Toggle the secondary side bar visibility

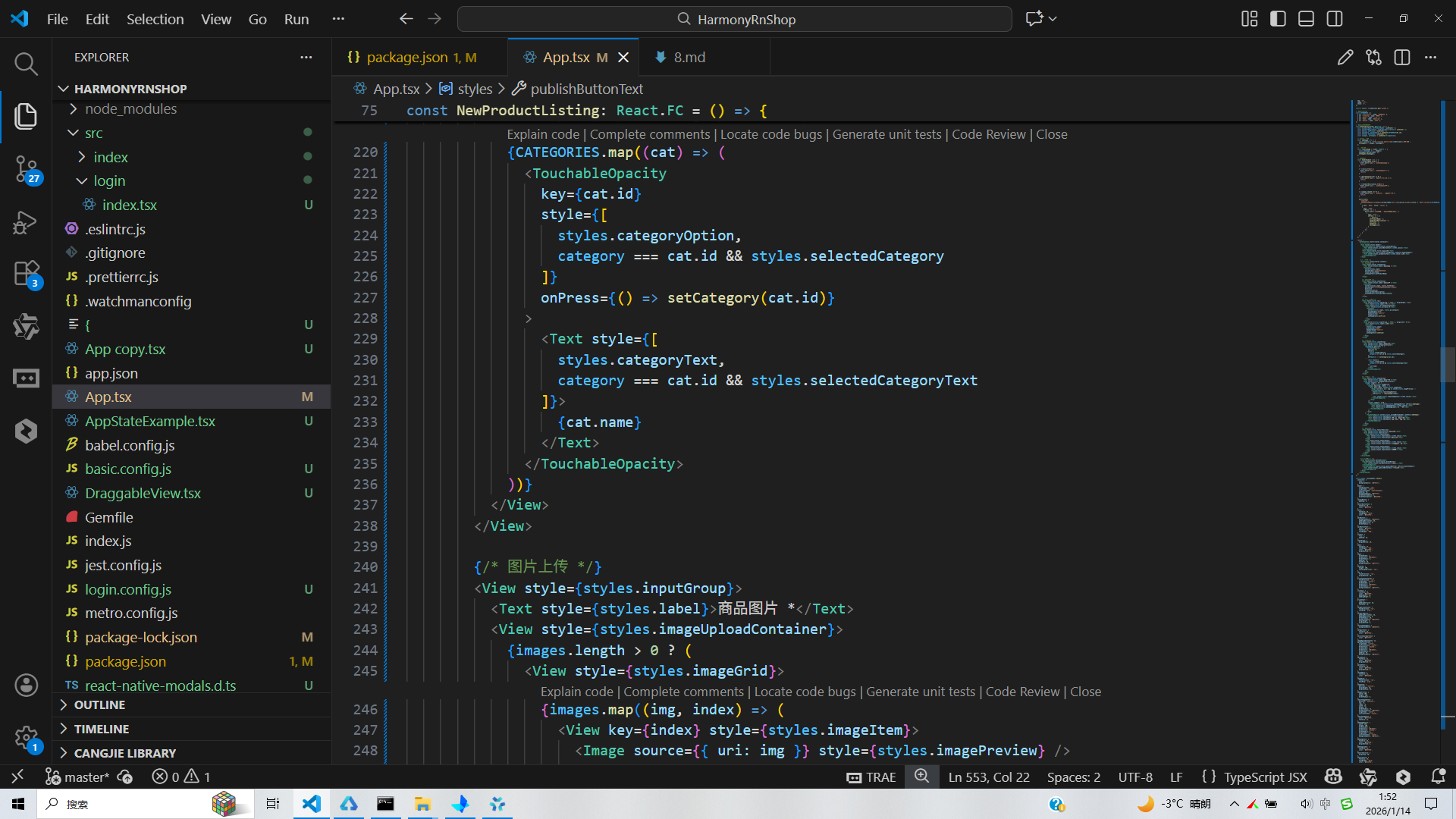point(1335,19)
